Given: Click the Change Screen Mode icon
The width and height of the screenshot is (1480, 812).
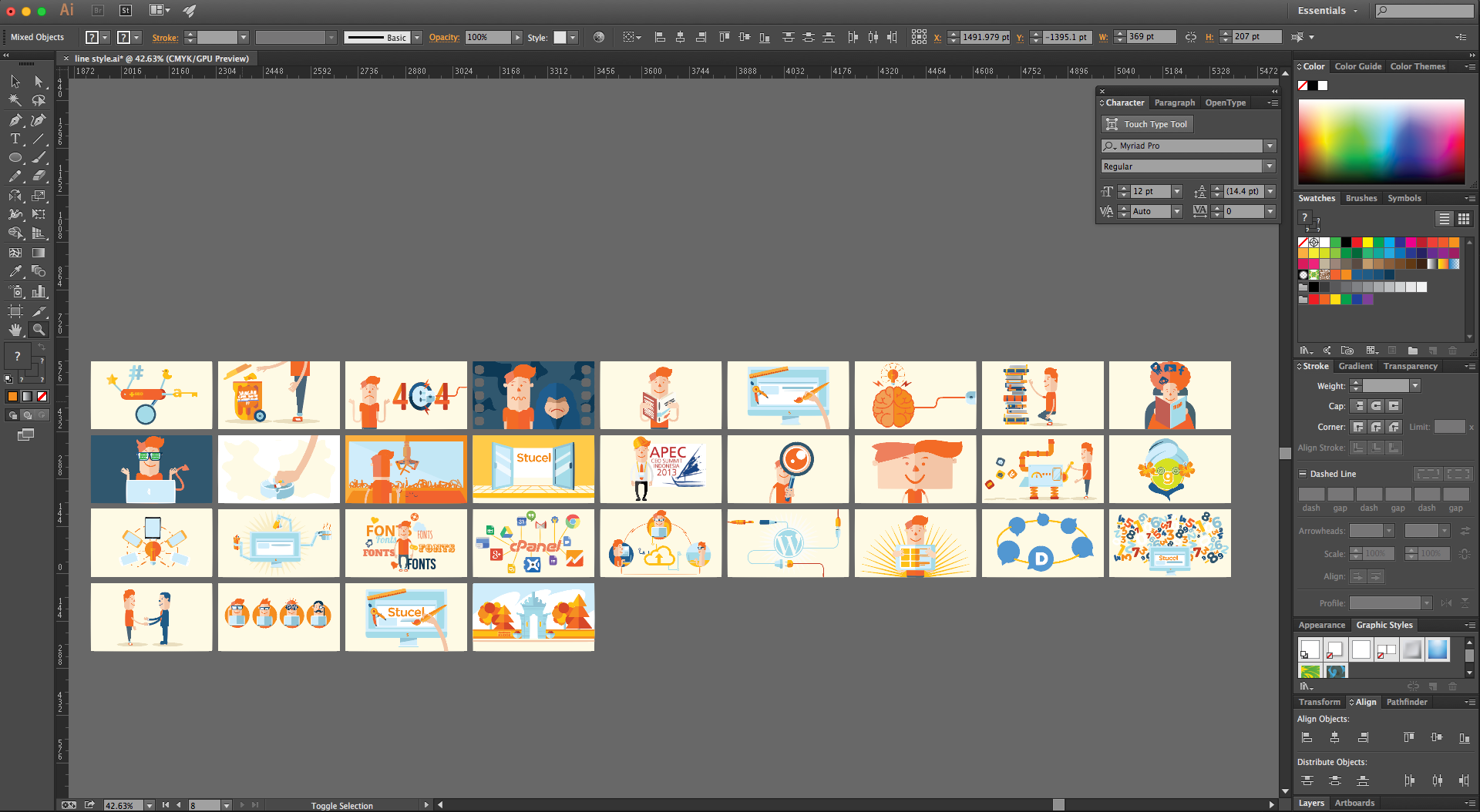Looking at the screenshot, I should (25, 435).
